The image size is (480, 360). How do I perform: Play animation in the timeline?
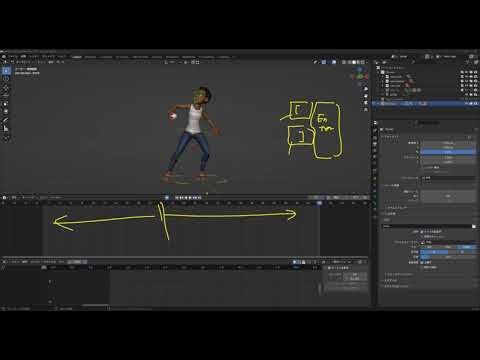(190, 198)
